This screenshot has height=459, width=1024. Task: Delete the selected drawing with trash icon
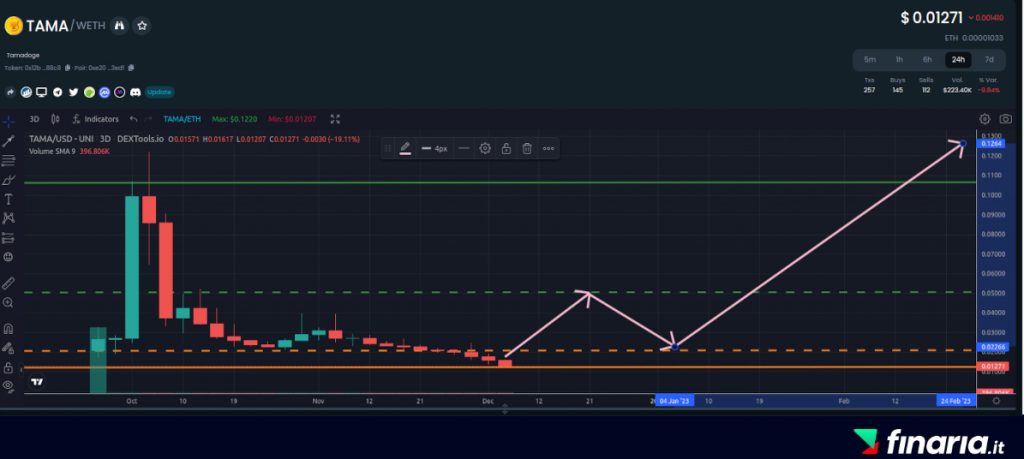click(527, 148)
